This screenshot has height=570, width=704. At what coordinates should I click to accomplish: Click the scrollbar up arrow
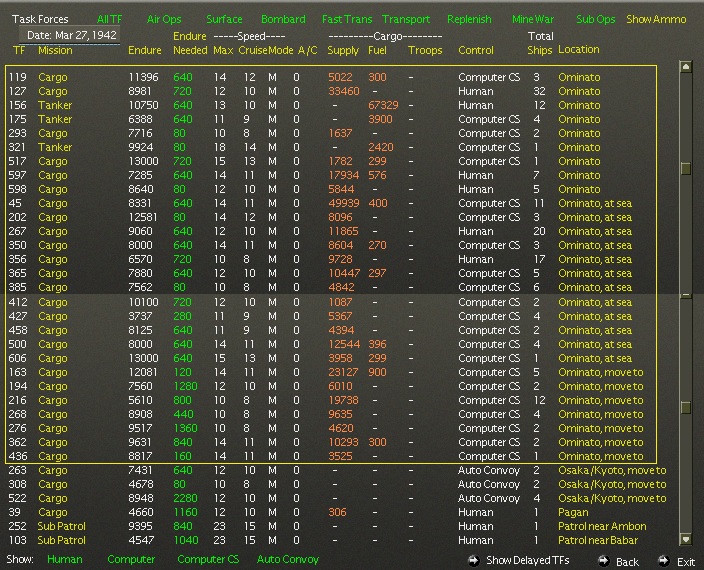click(x=686, y=67)
